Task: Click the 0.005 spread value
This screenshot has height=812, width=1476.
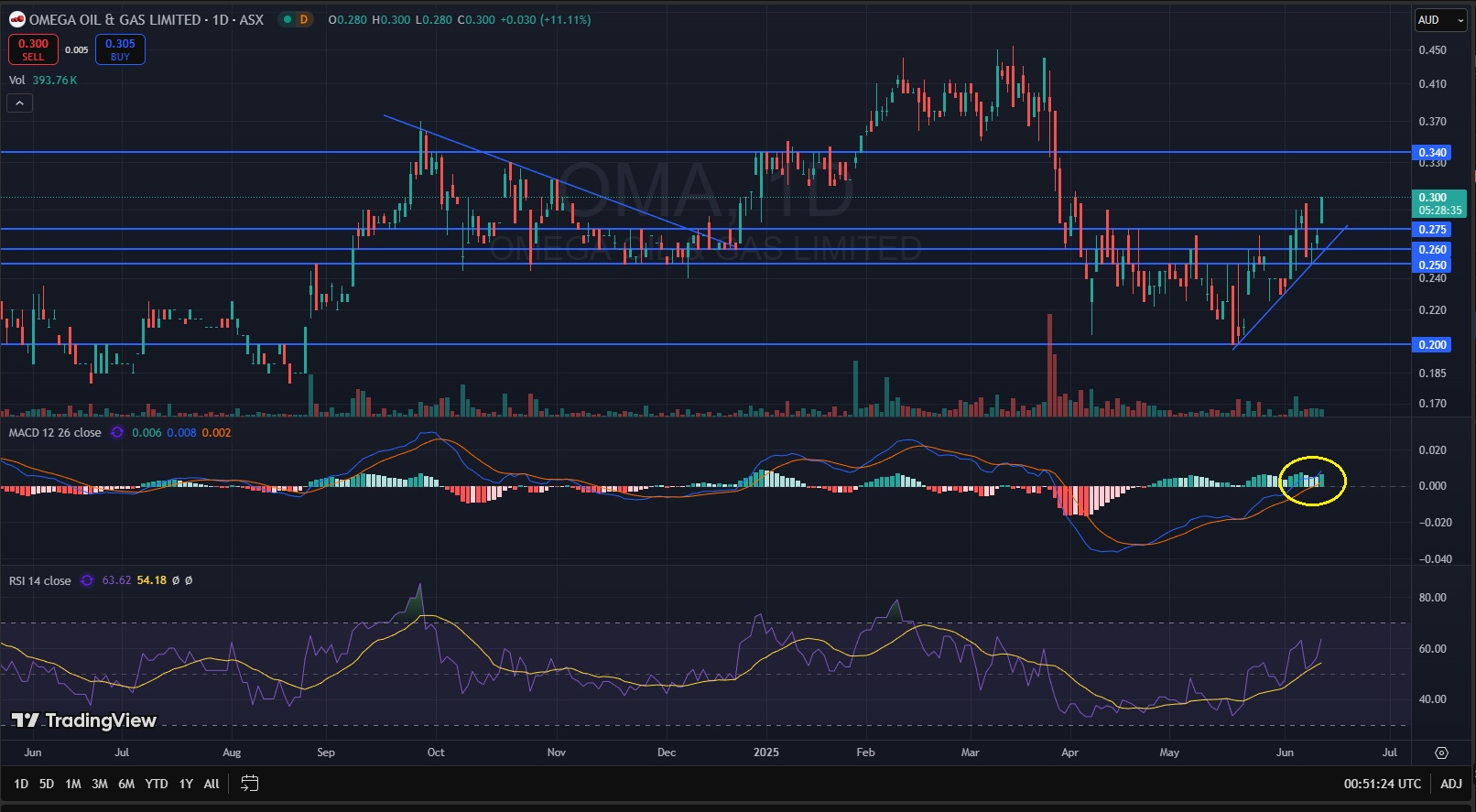Action: pos(77,50)
